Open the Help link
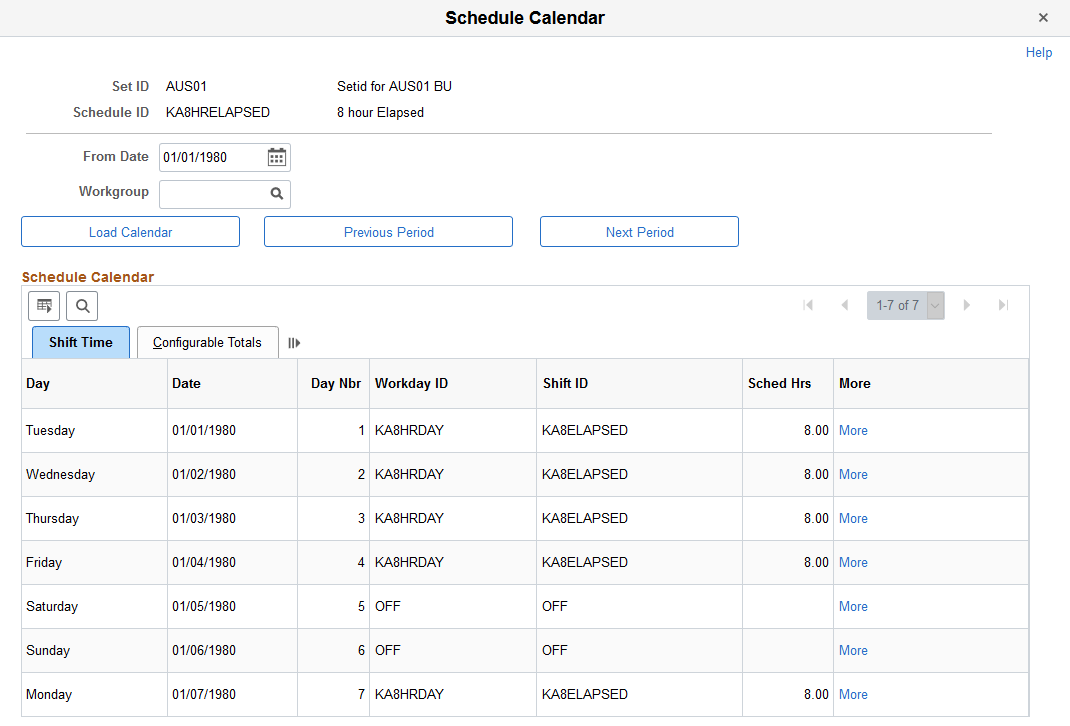Screen dimensions: 1070x726 pyautogui.click(x=1039, y=53)
